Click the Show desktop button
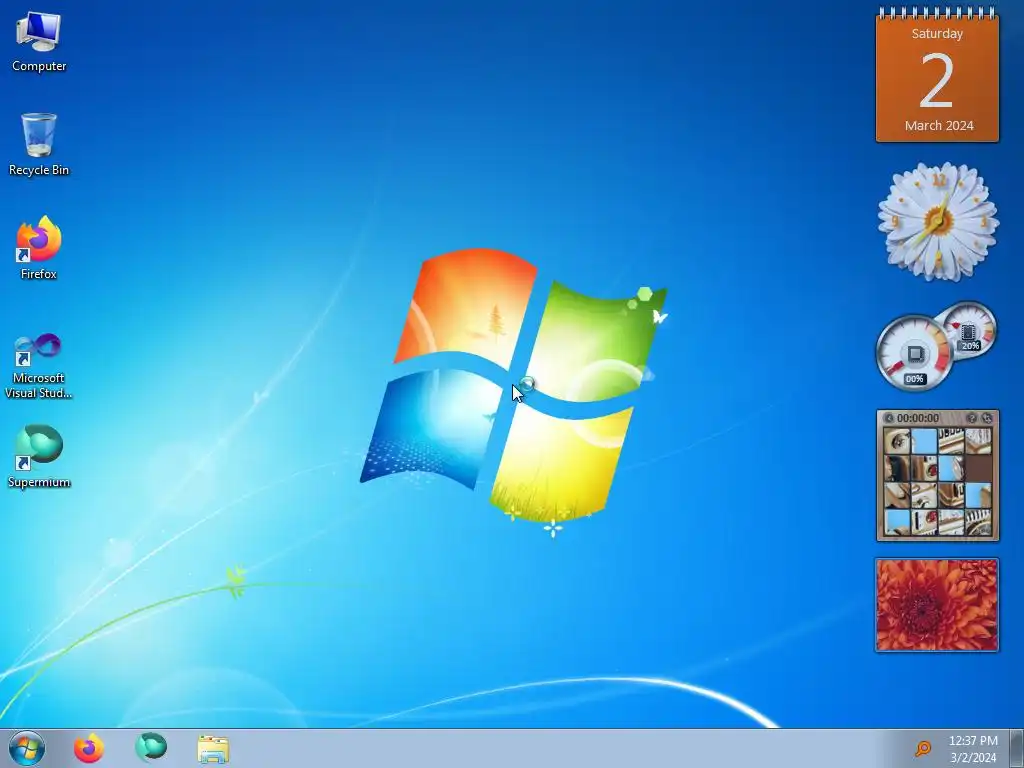Viewport: 1024px width, 768px height. (x=1016, y=748)
